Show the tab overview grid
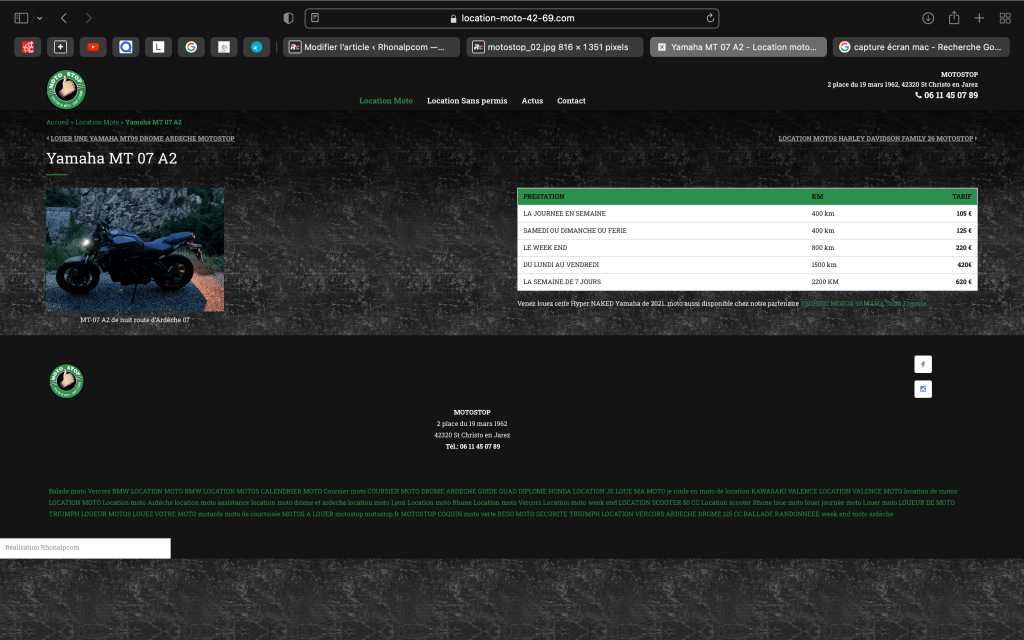Viewport: 1024px width, 640px height. [x=1005, y=18]
